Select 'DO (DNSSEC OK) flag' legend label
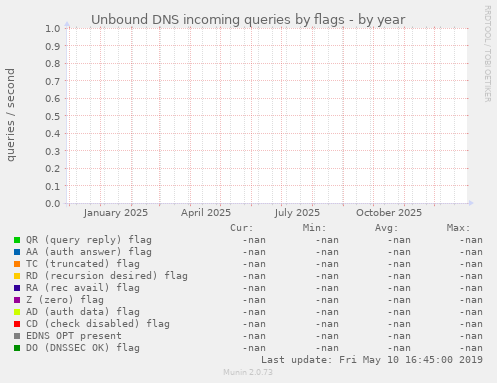The image size is (497, 383). coord(83,348)
